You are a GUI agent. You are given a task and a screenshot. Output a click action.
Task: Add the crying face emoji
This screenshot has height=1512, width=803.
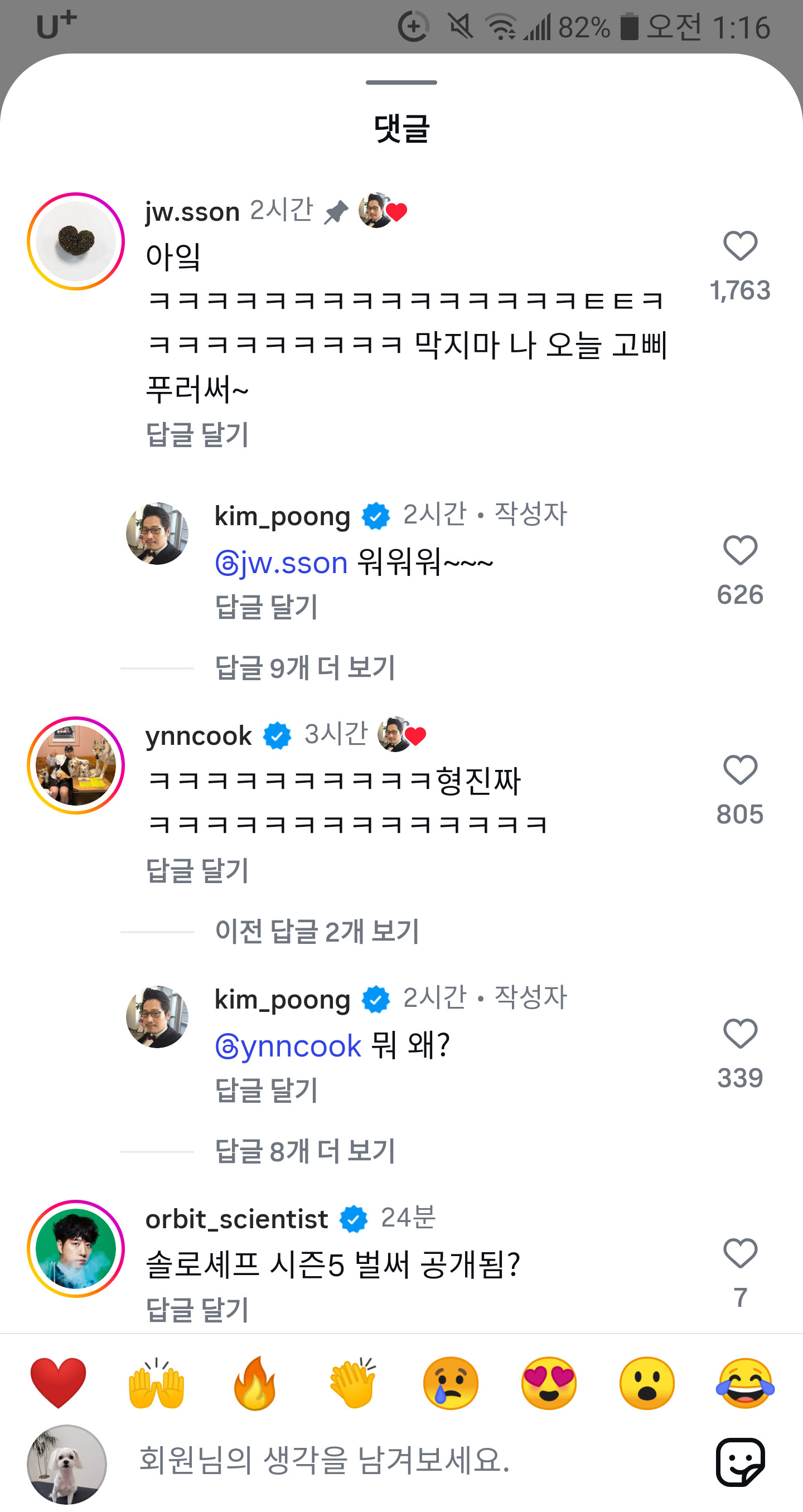(451, 1382)
